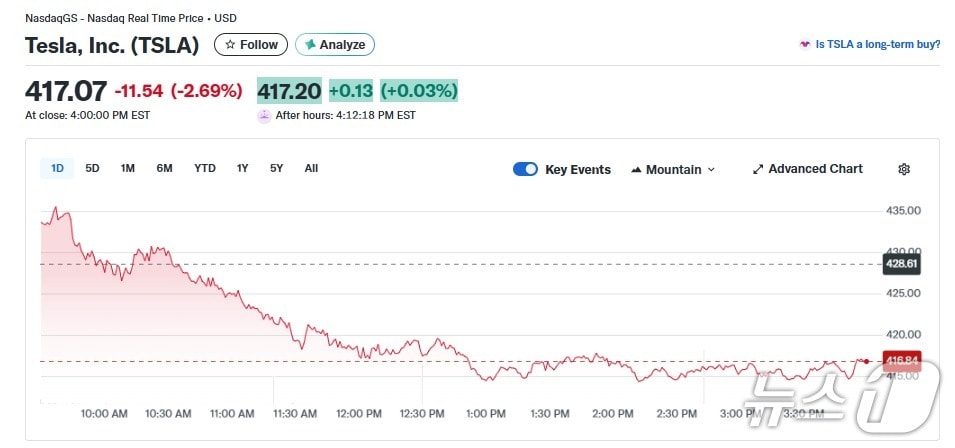This screenshot has height=448, width=955.
Task: Click icon beside 'Is TSLA a long-term buy?'
Action: (804, 45)
